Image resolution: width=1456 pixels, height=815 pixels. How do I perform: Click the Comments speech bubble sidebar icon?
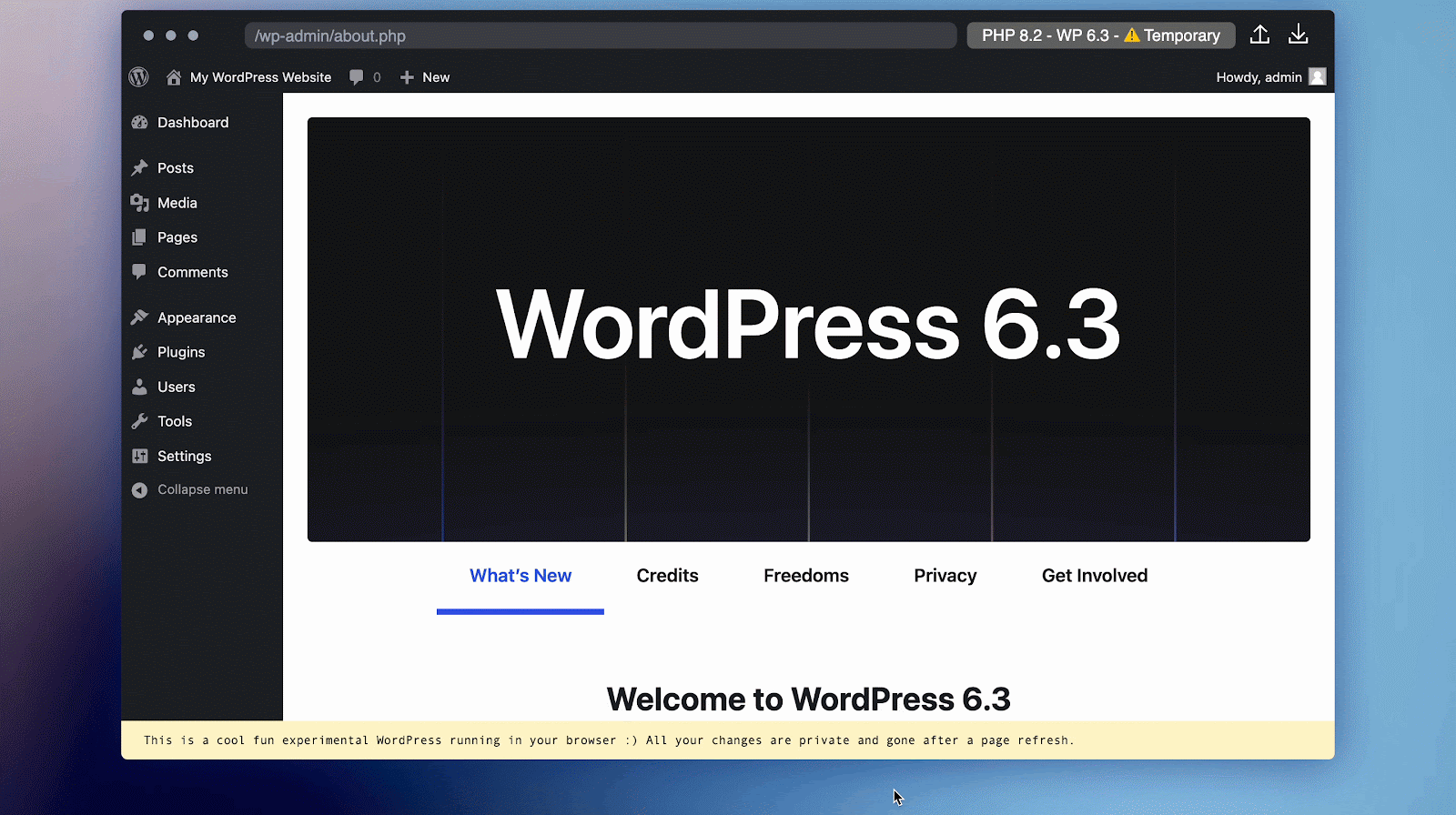(139, 272)
